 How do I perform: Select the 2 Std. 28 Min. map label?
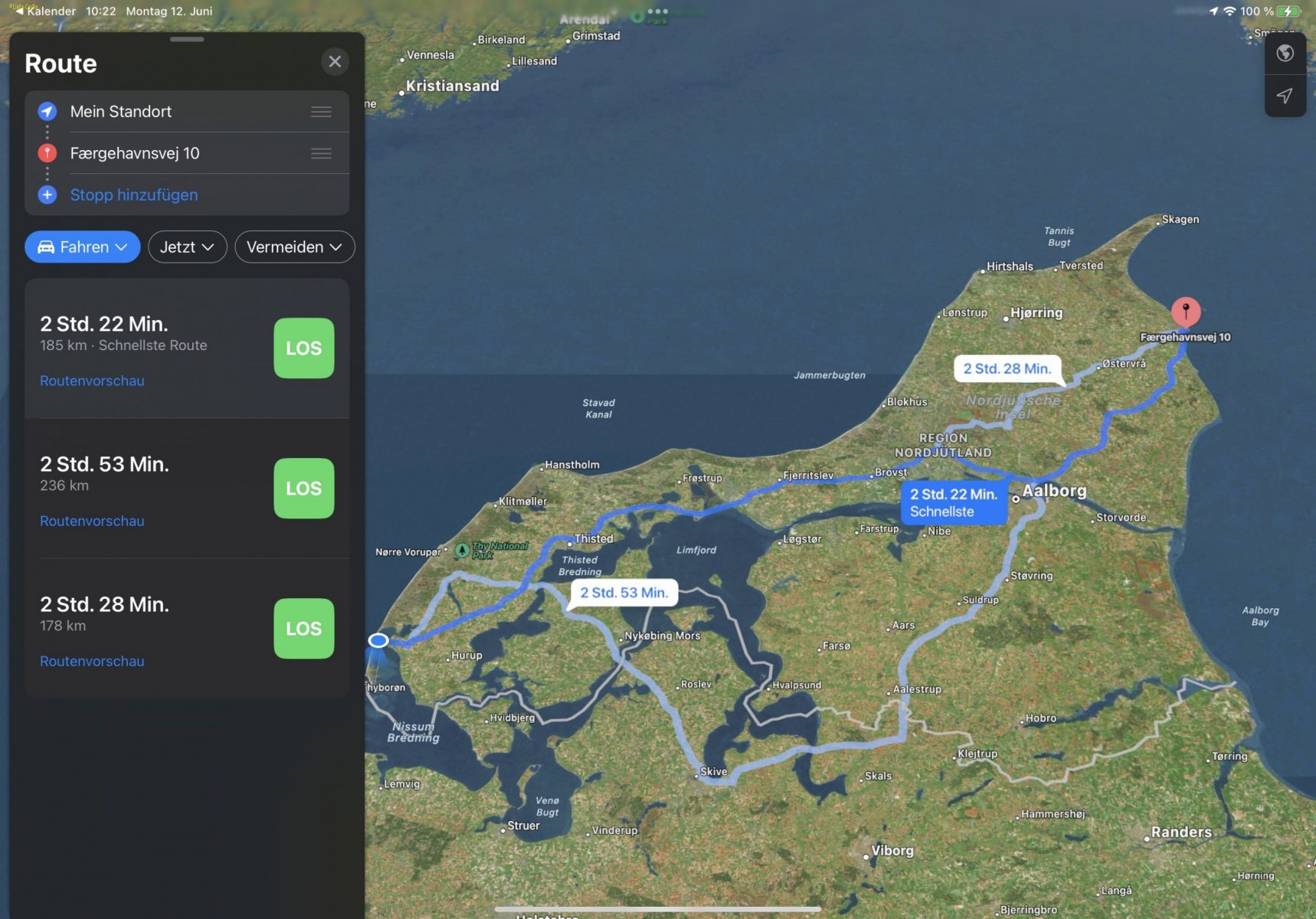pyautogui.click(x=1007, y=368)
